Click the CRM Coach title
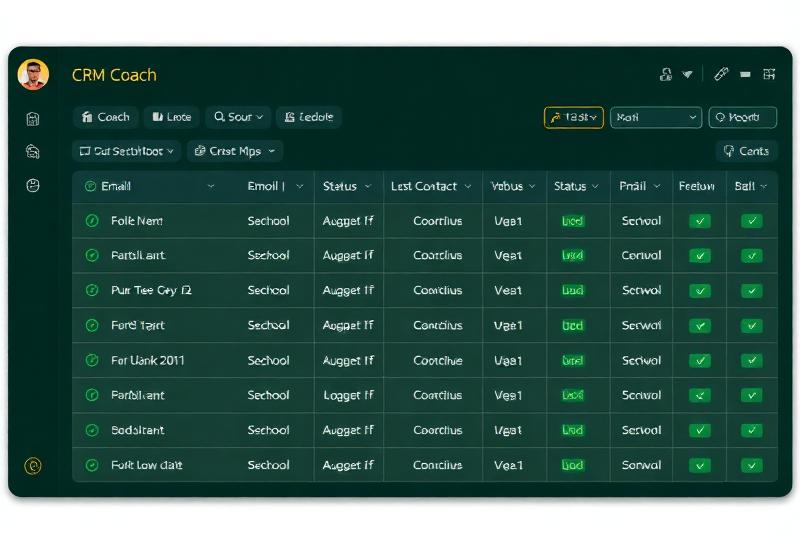The width and height of the screenshot is (800, 544). [114, 75]
